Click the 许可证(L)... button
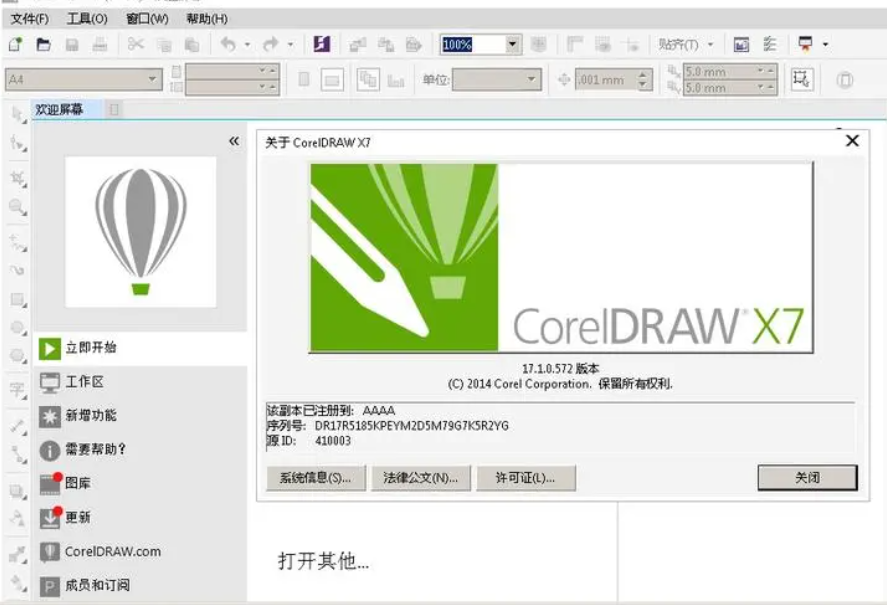 (x=526, y=478)
